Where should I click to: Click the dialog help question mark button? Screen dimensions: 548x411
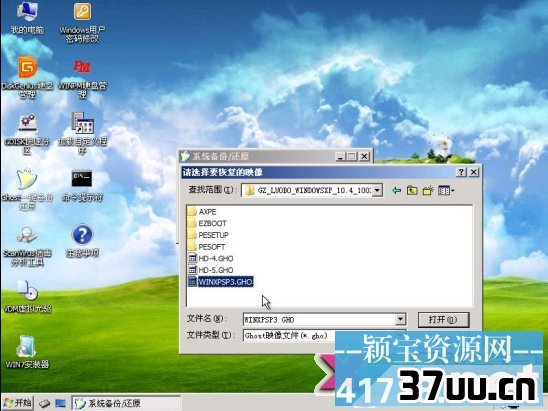coord(461,172)
